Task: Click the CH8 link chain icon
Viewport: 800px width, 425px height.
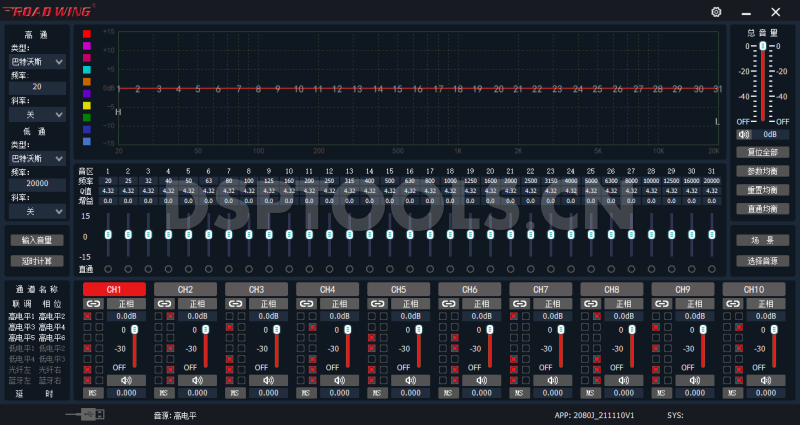Action: (590, 303)
